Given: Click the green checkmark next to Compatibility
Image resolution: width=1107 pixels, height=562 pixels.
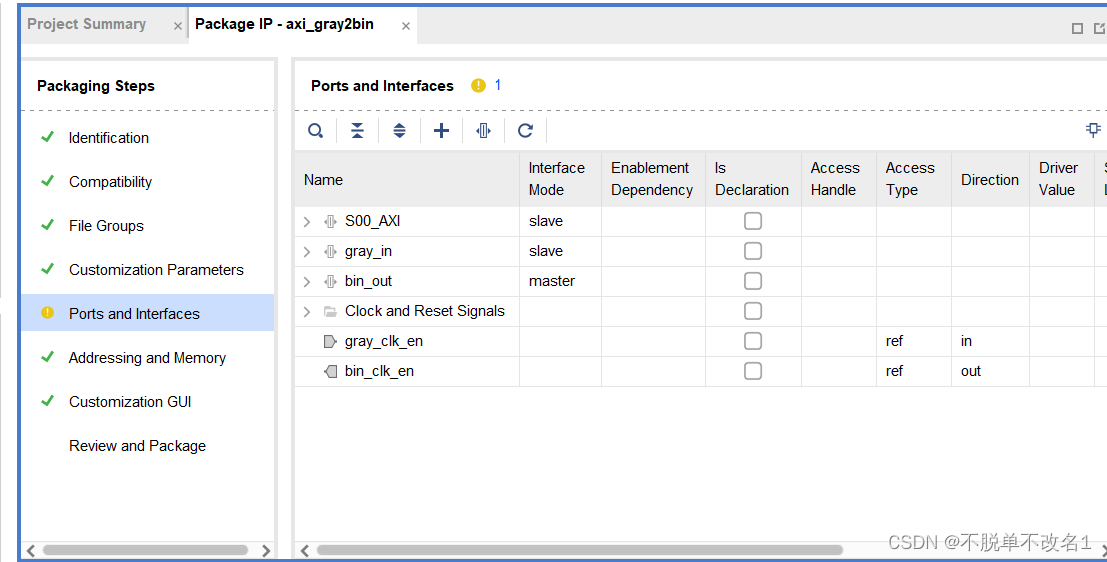Looking at the screenshot, I should coord(47,181).
